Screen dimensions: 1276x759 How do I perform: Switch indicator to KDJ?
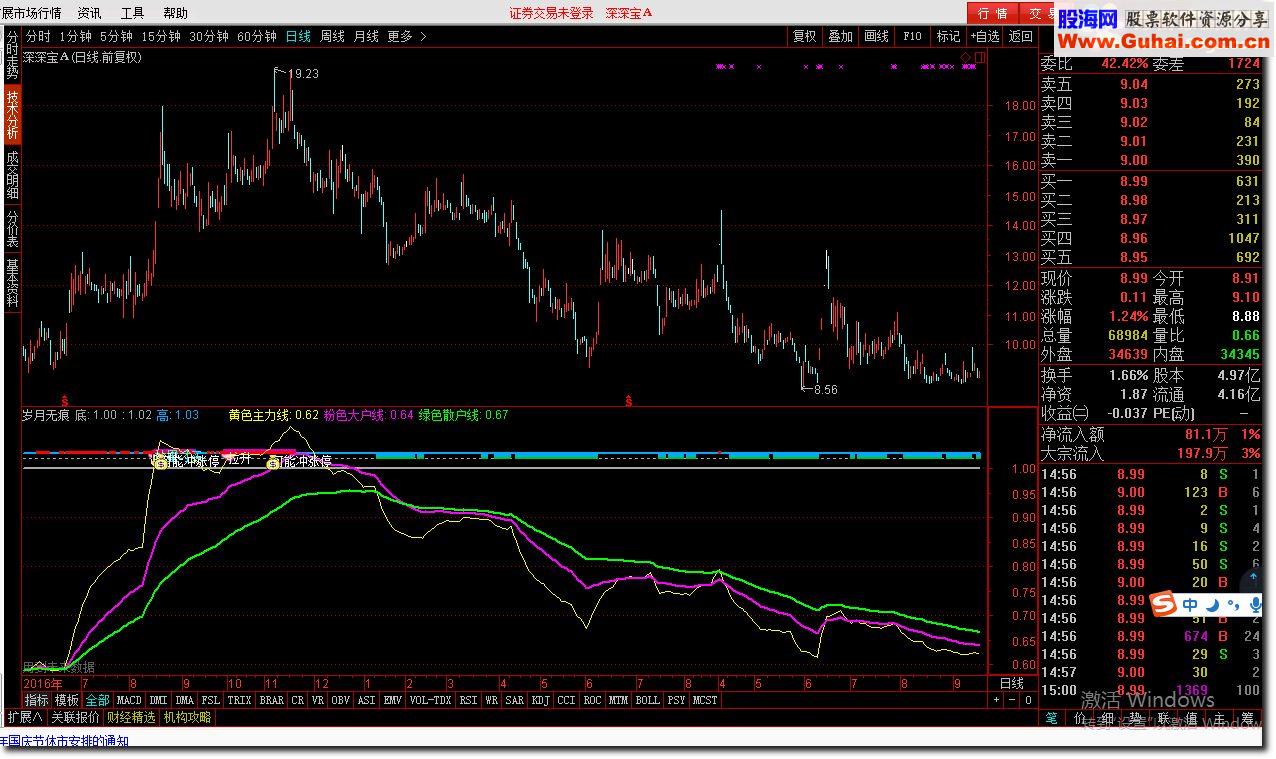point(541,700)
